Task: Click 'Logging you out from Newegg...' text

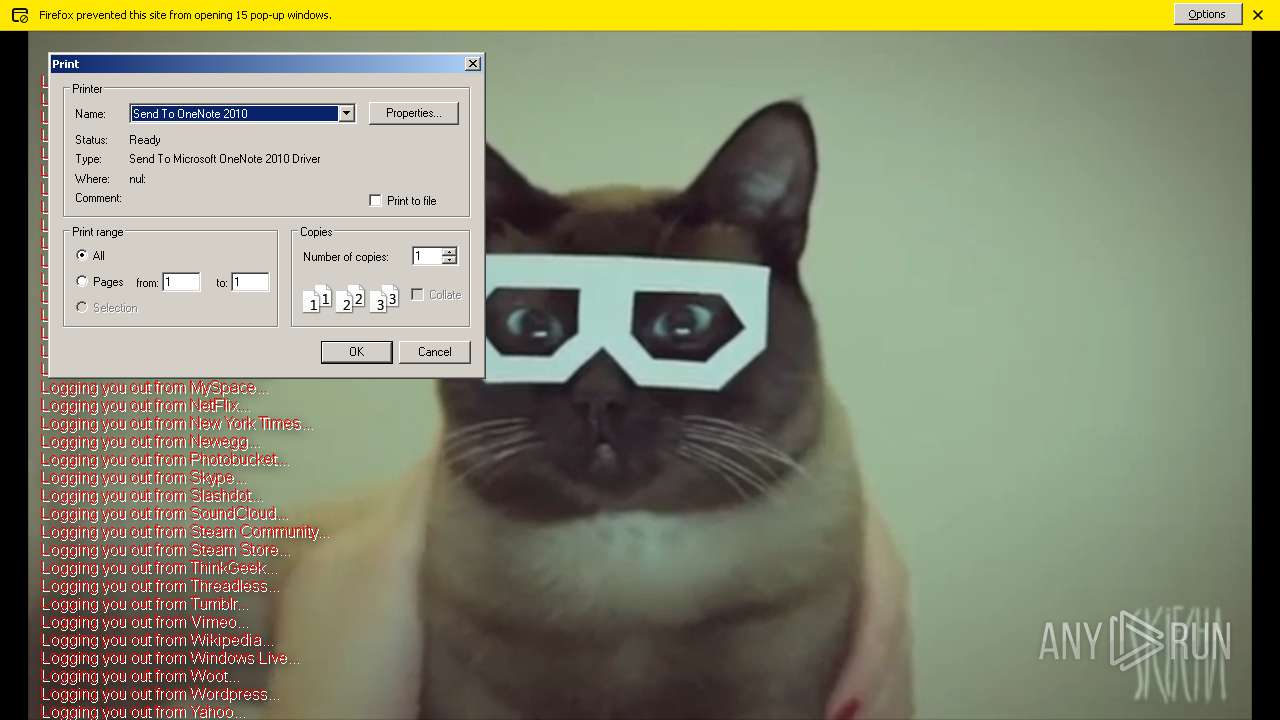Action: tap(151, 442)
